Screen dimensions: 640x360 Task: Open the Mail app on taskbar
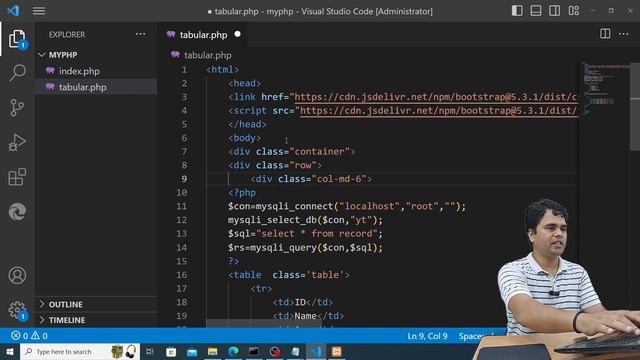(x=192, y=351)
